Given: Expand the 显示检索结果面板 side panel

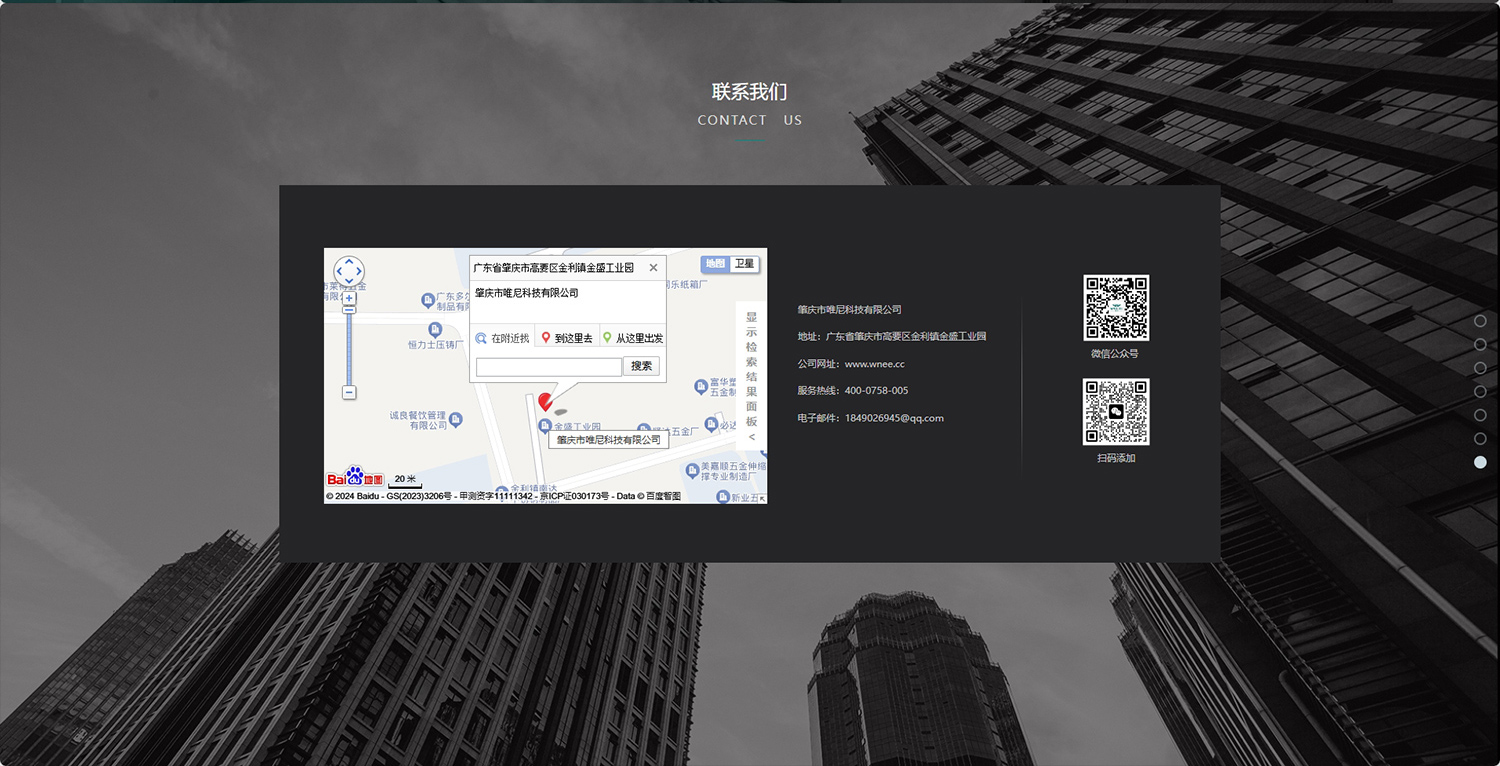Looking at the screenshot, I should (x=751, y=375).
